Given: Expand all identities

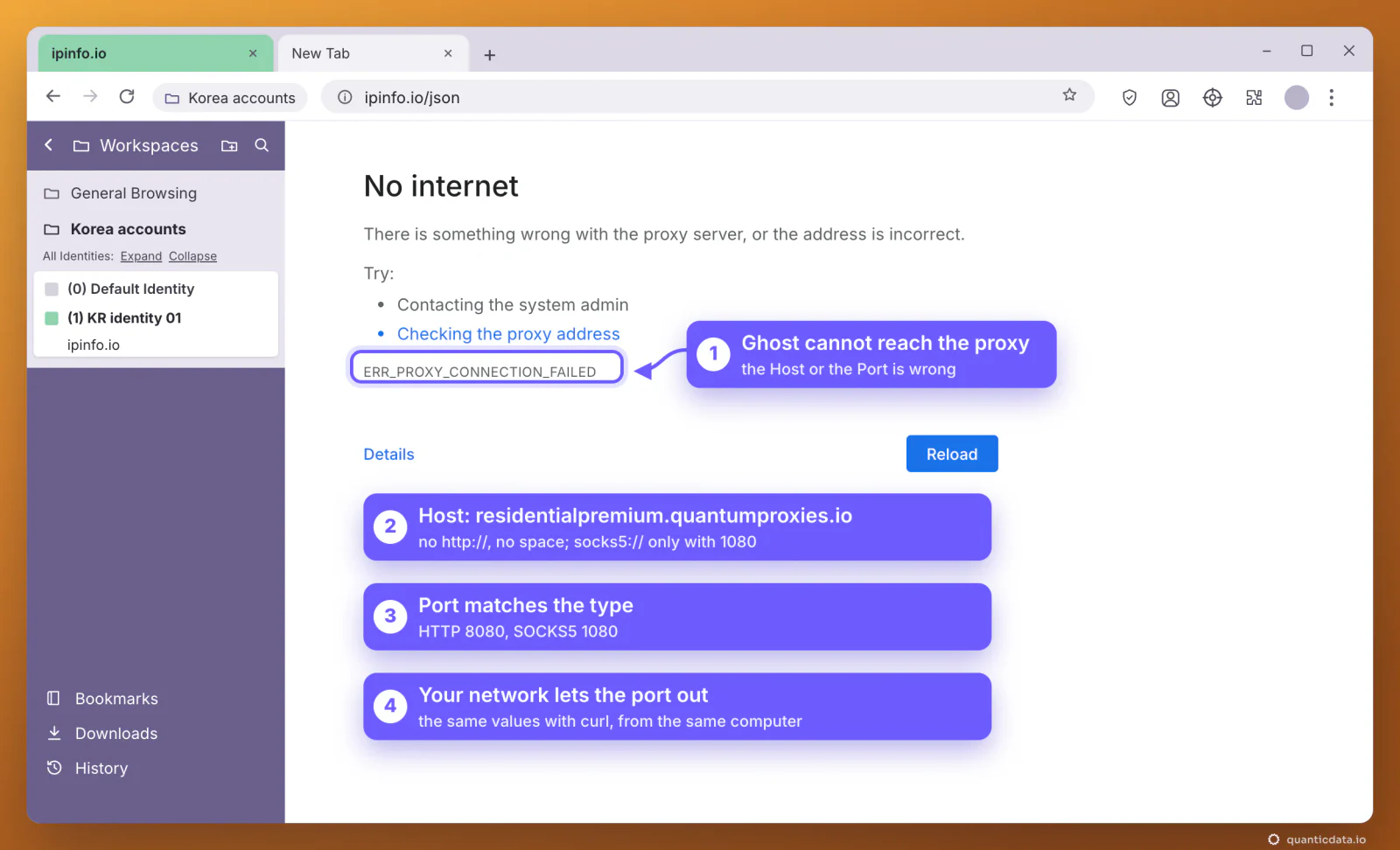Looking at the screenshot, I should [141, 256].
